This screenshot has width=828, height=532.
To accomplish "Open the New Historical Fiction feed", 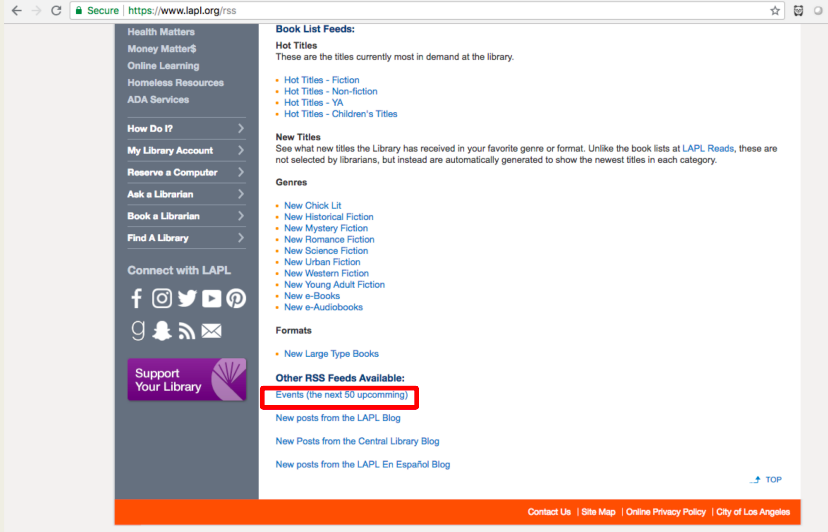I will tap(328, 217).
